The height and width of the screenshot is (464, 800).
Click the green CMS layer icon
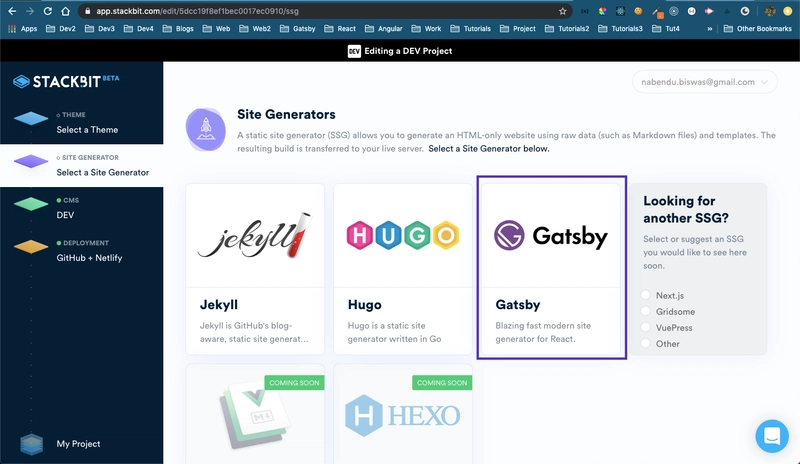tap(31, 204)
